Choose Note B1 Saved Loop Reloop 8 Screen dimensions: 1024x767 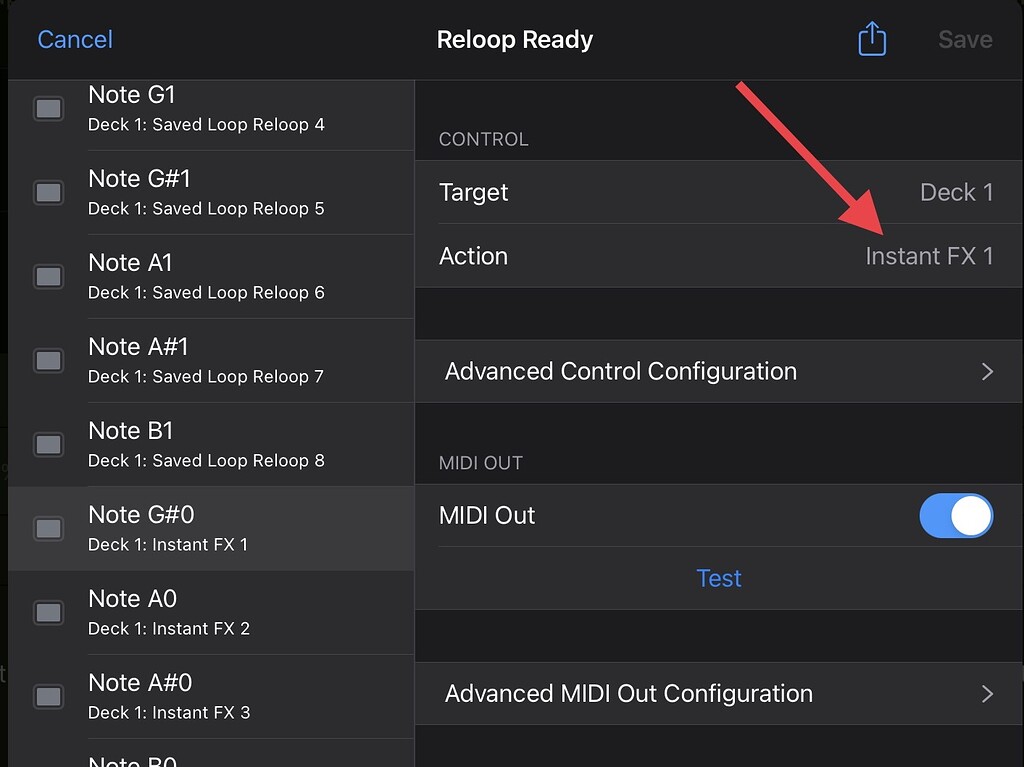click(x=240, y=444)
